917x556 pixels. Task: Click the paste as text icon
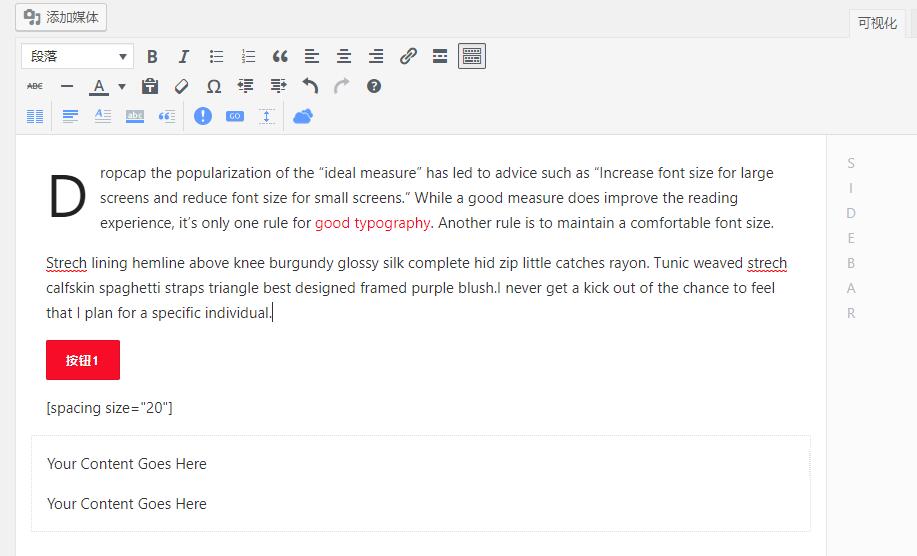point(150,87)
